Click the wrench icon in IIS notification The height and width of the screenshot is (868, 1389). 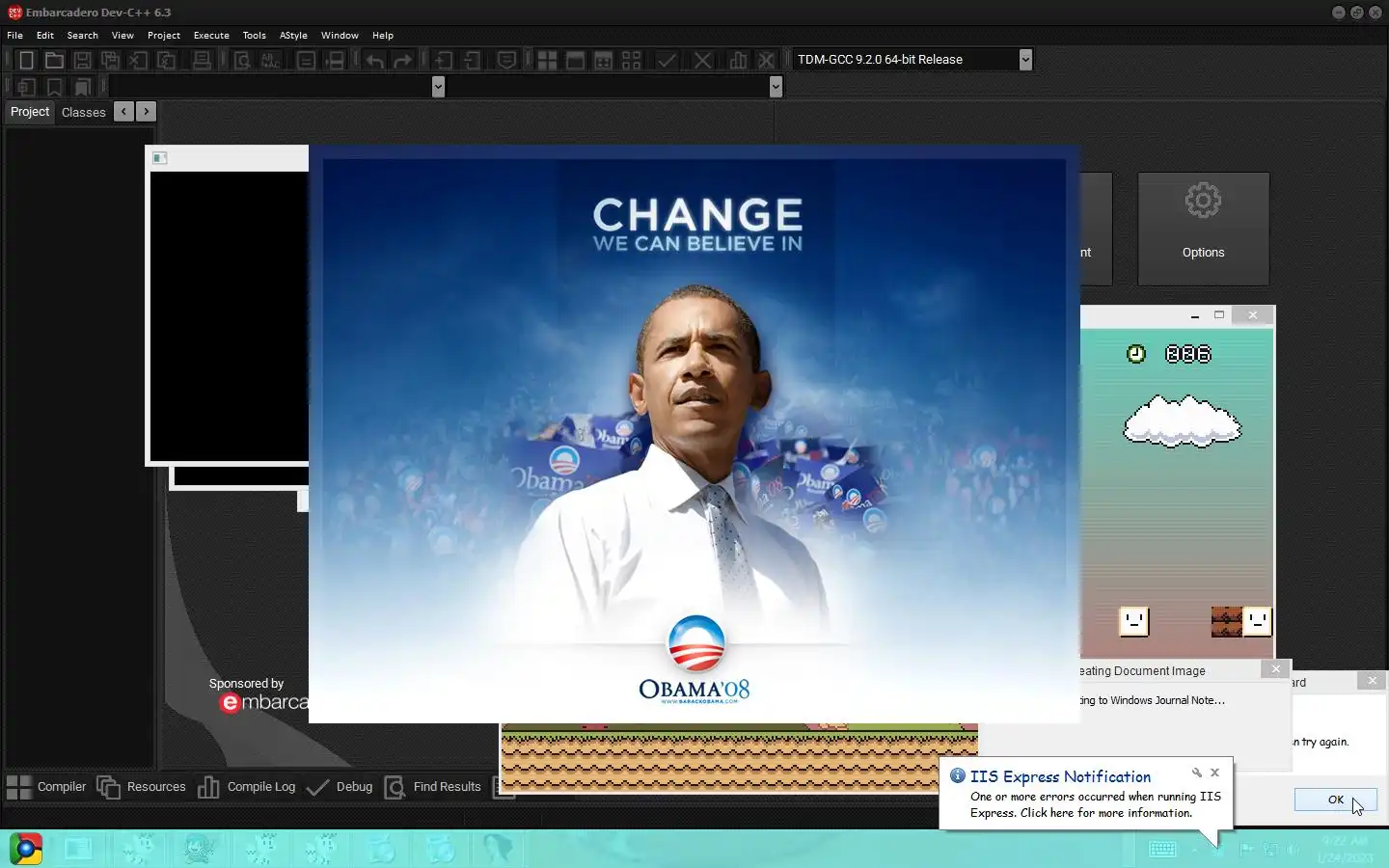point(1197,773)
